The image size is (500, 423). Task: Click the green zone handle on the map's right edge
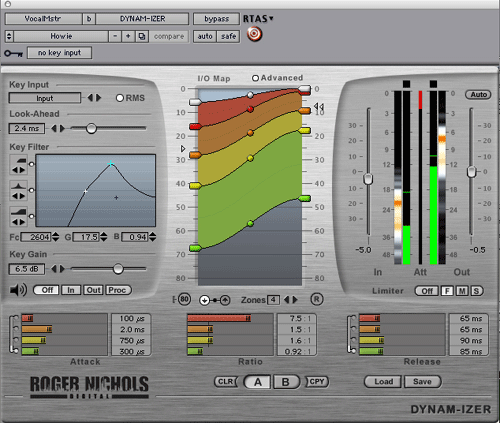305,199
